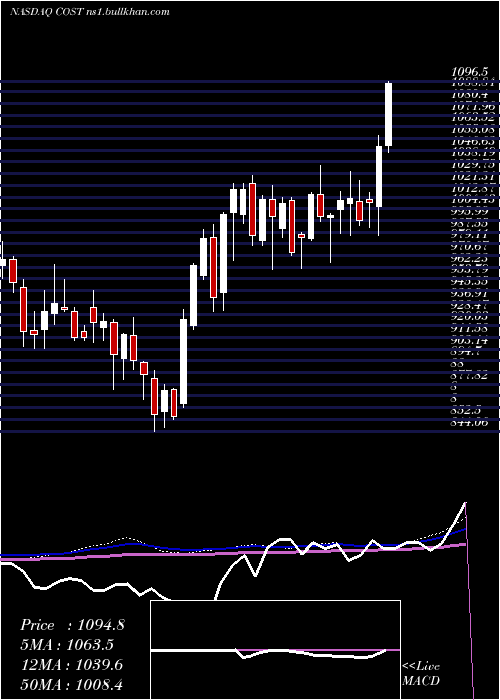Select the 12MA : 1039.6 value
This screenshot has height=700, width=500.
tap(72, 665)
